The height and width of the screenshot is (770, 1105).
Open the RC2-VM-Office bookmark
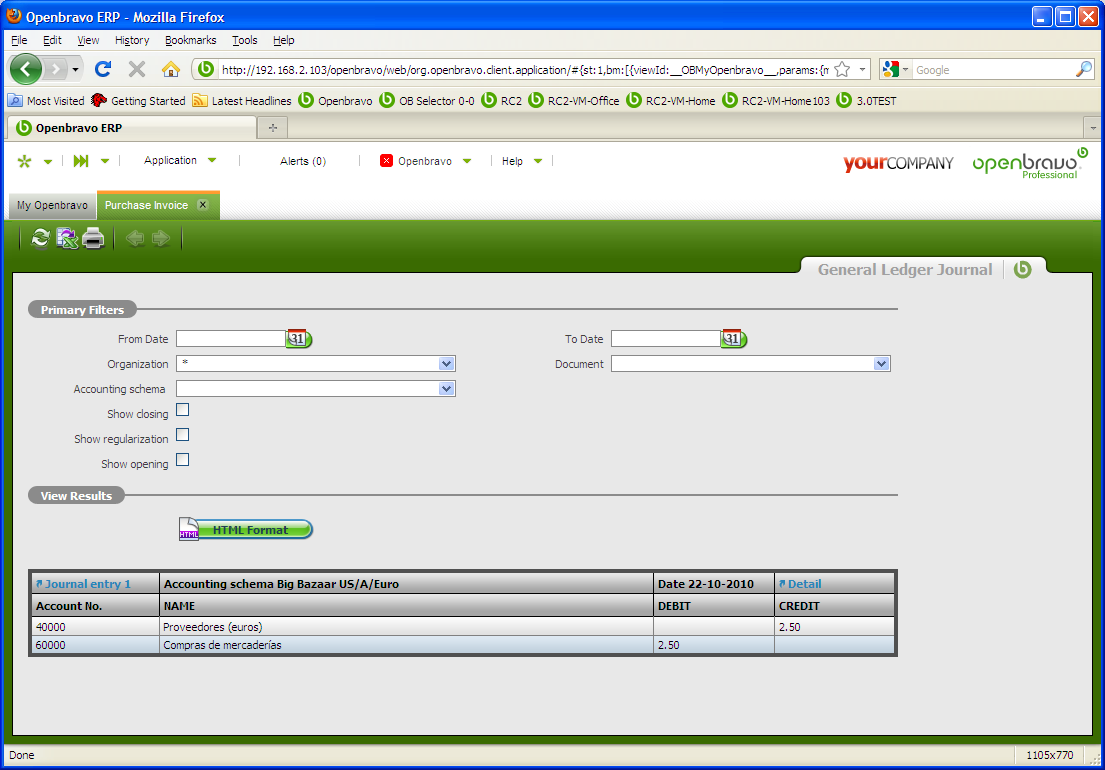(x=574, y=101)
